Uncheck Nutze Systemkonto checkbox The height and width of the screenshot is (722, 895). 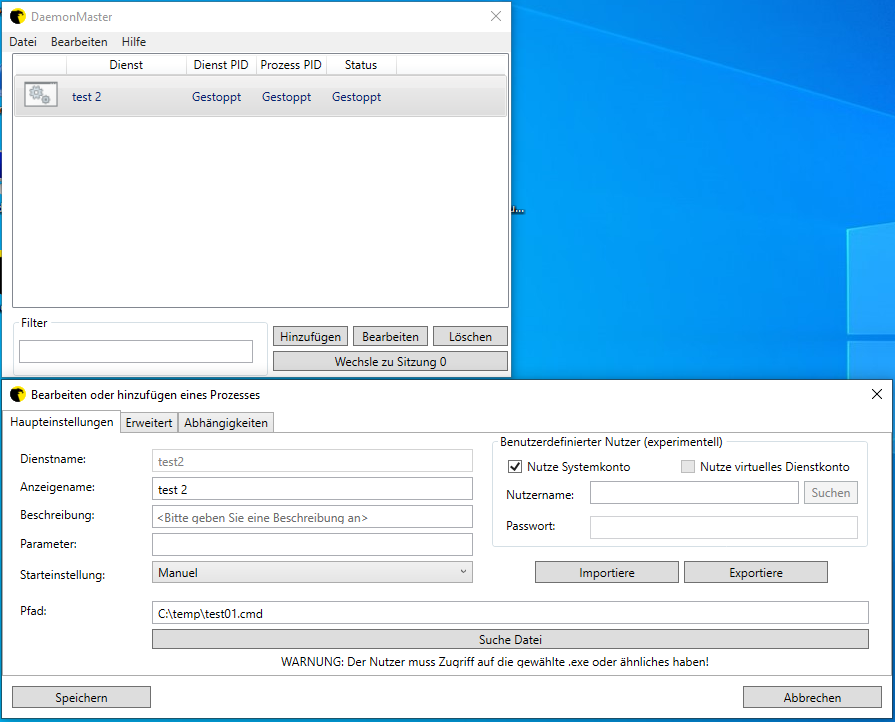coord(515,467)
